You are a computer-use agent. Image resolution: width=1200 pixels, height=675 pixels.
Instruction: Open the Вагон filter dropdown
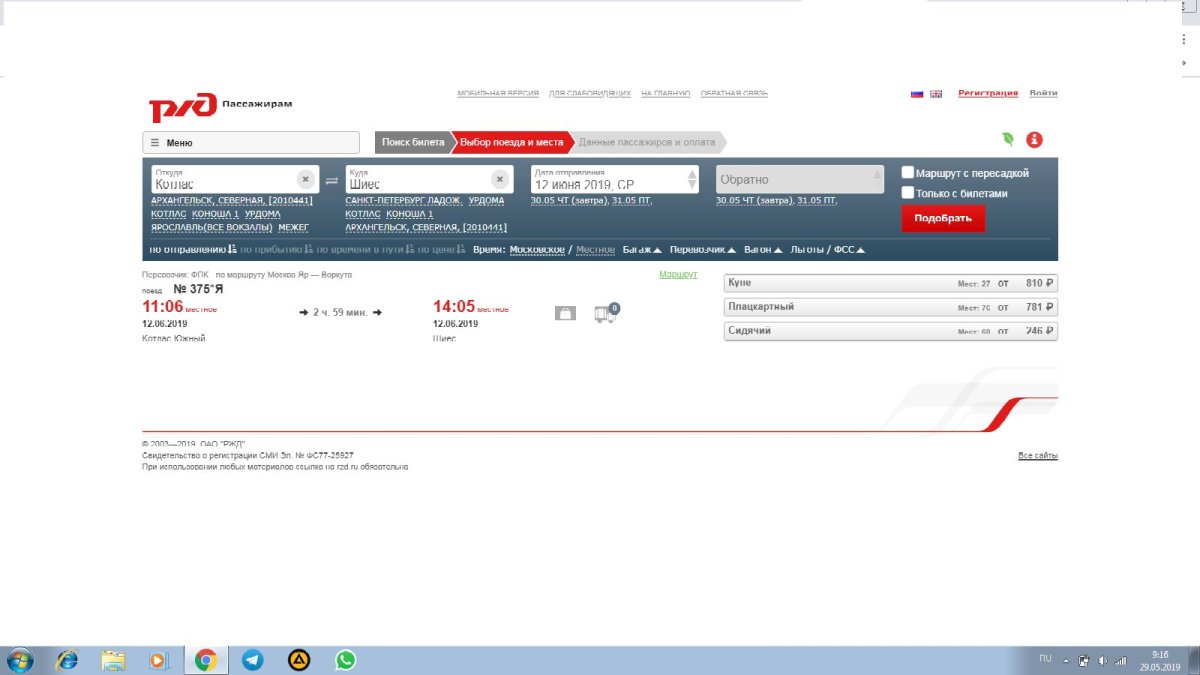coord(763,249)
